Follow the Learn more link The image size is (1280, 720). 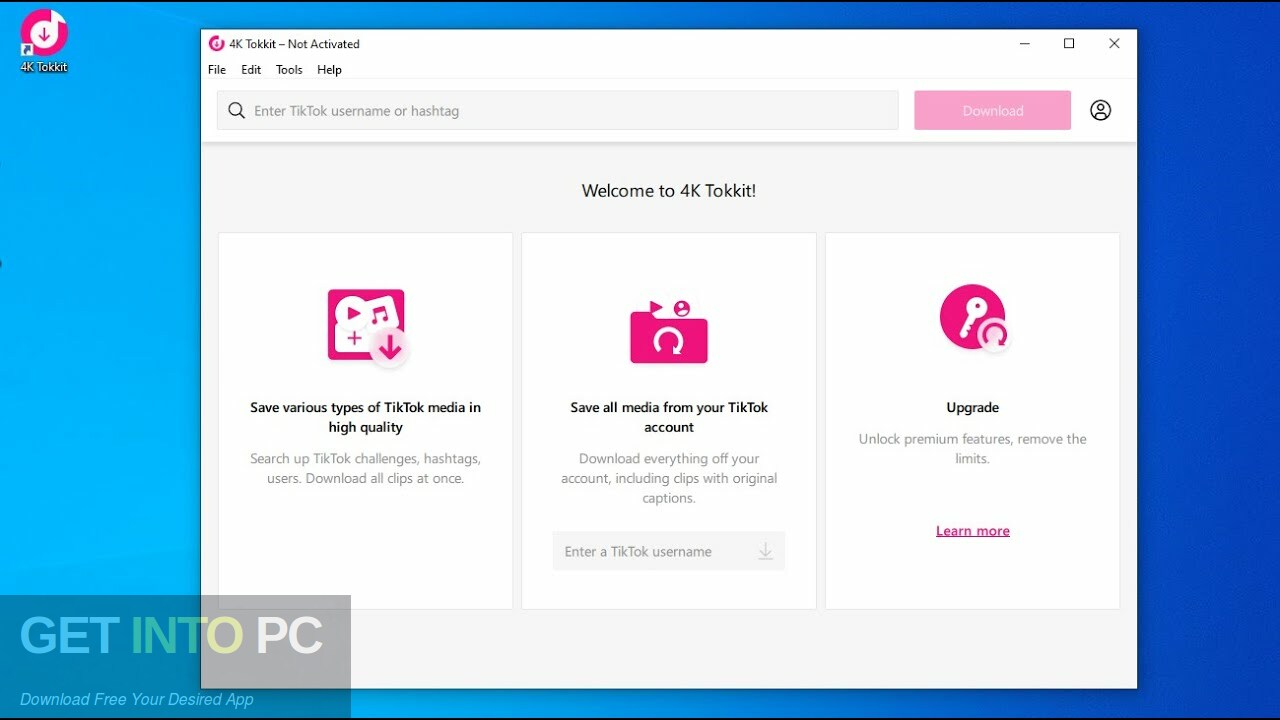973,531
